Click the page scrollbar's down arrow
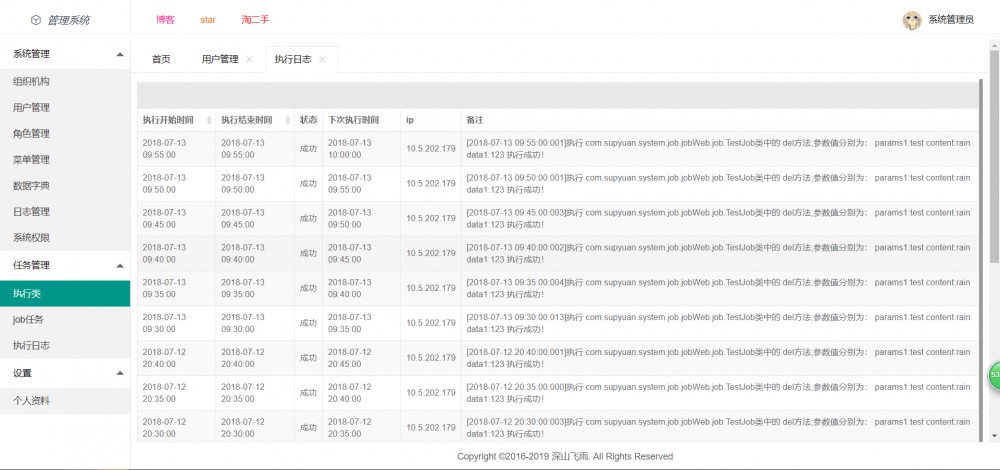This screenshot has height=470, width=1000. (x=994, y=436)
